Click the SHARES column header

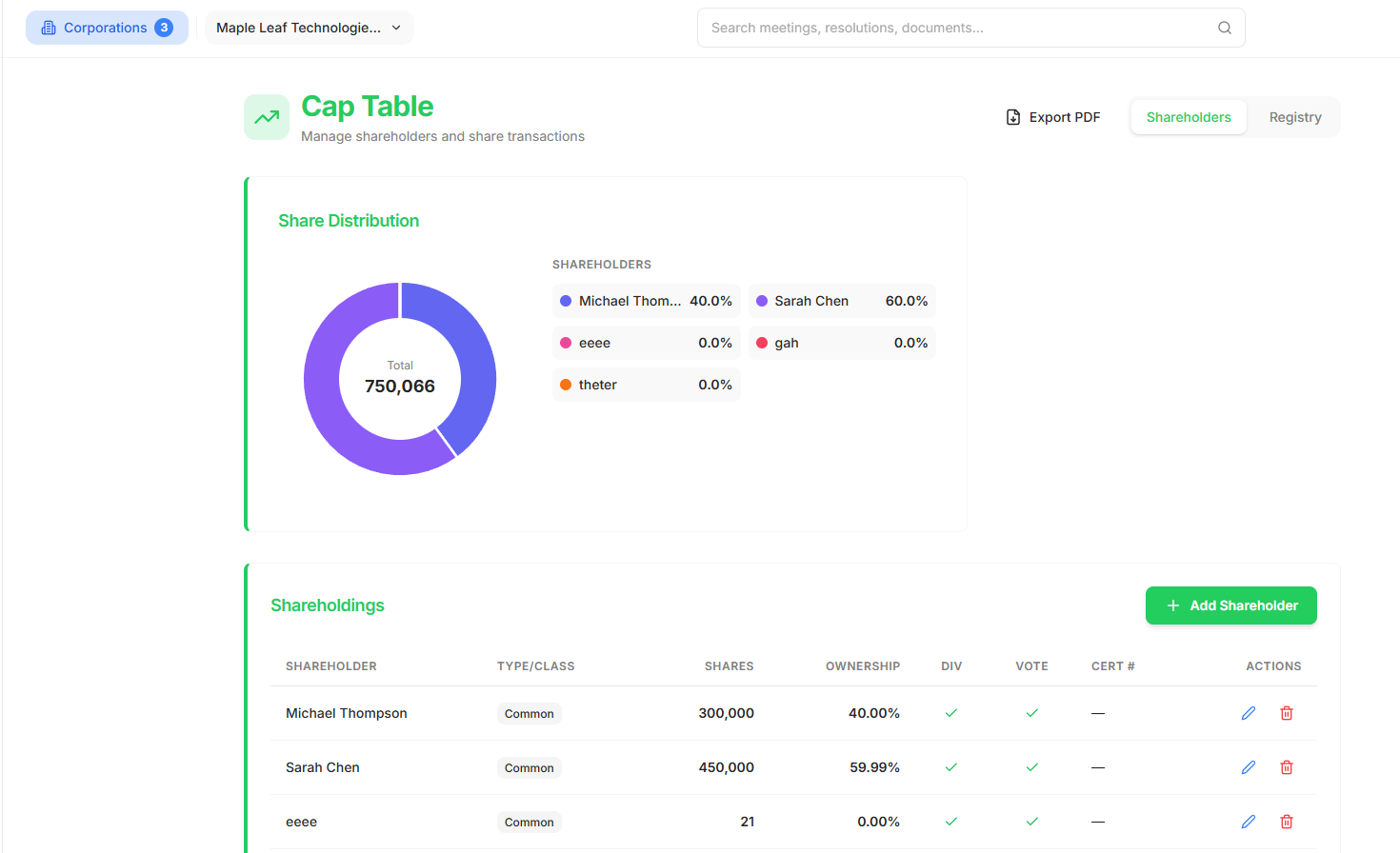(730, 666)
